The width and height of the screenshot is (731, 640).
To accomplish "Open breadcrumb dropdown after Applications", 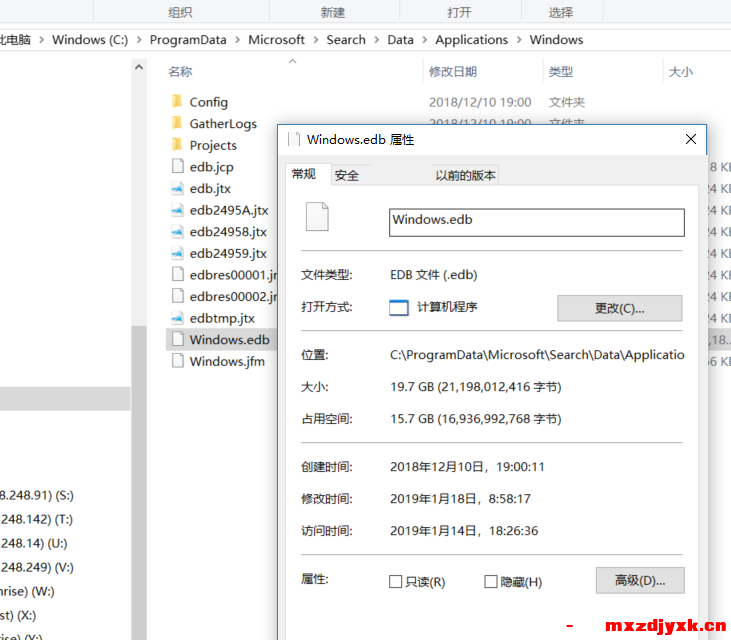I will pyautogui.click(x=519, y=40).
